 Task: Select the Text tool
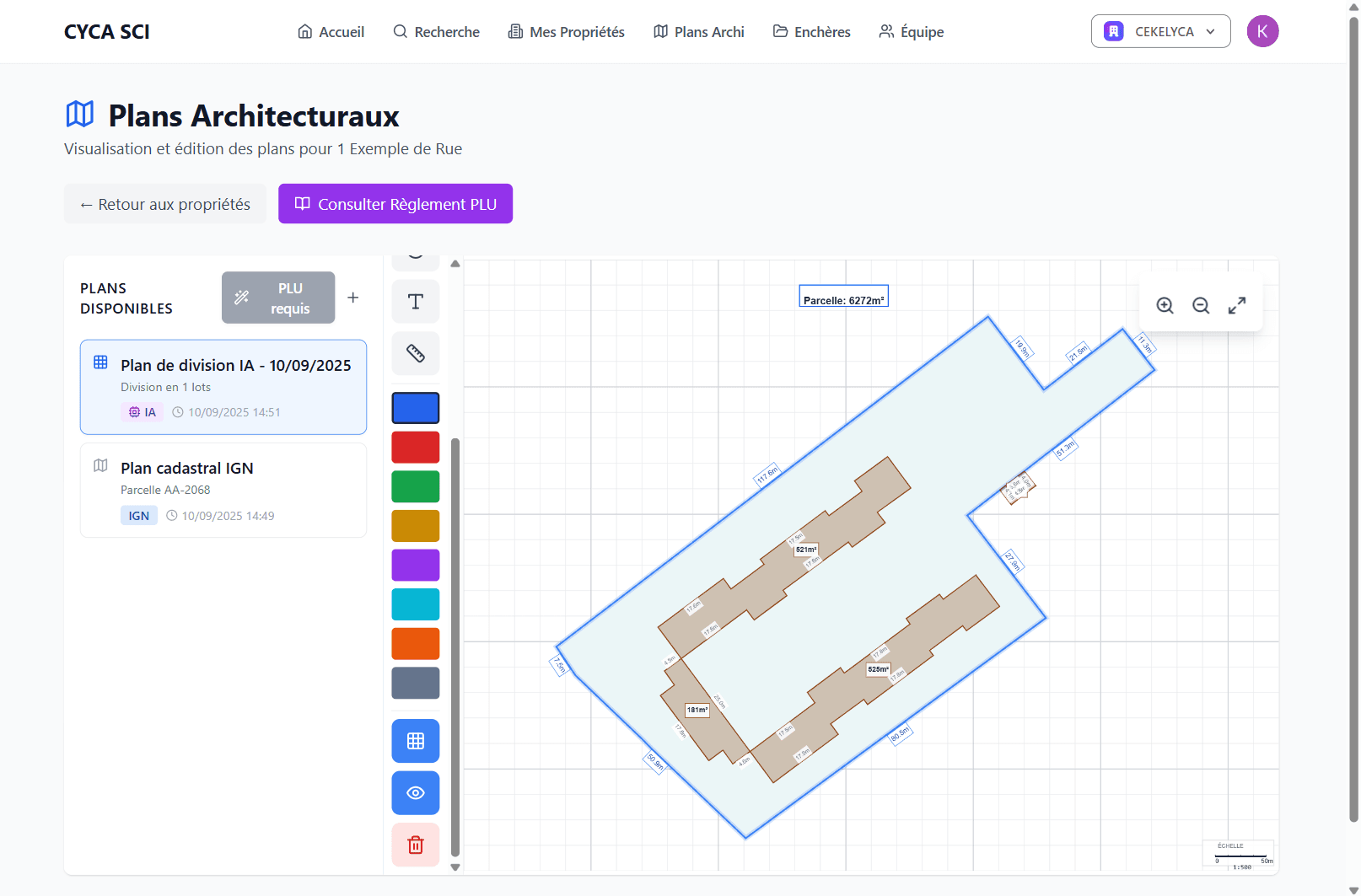[415, 302]
